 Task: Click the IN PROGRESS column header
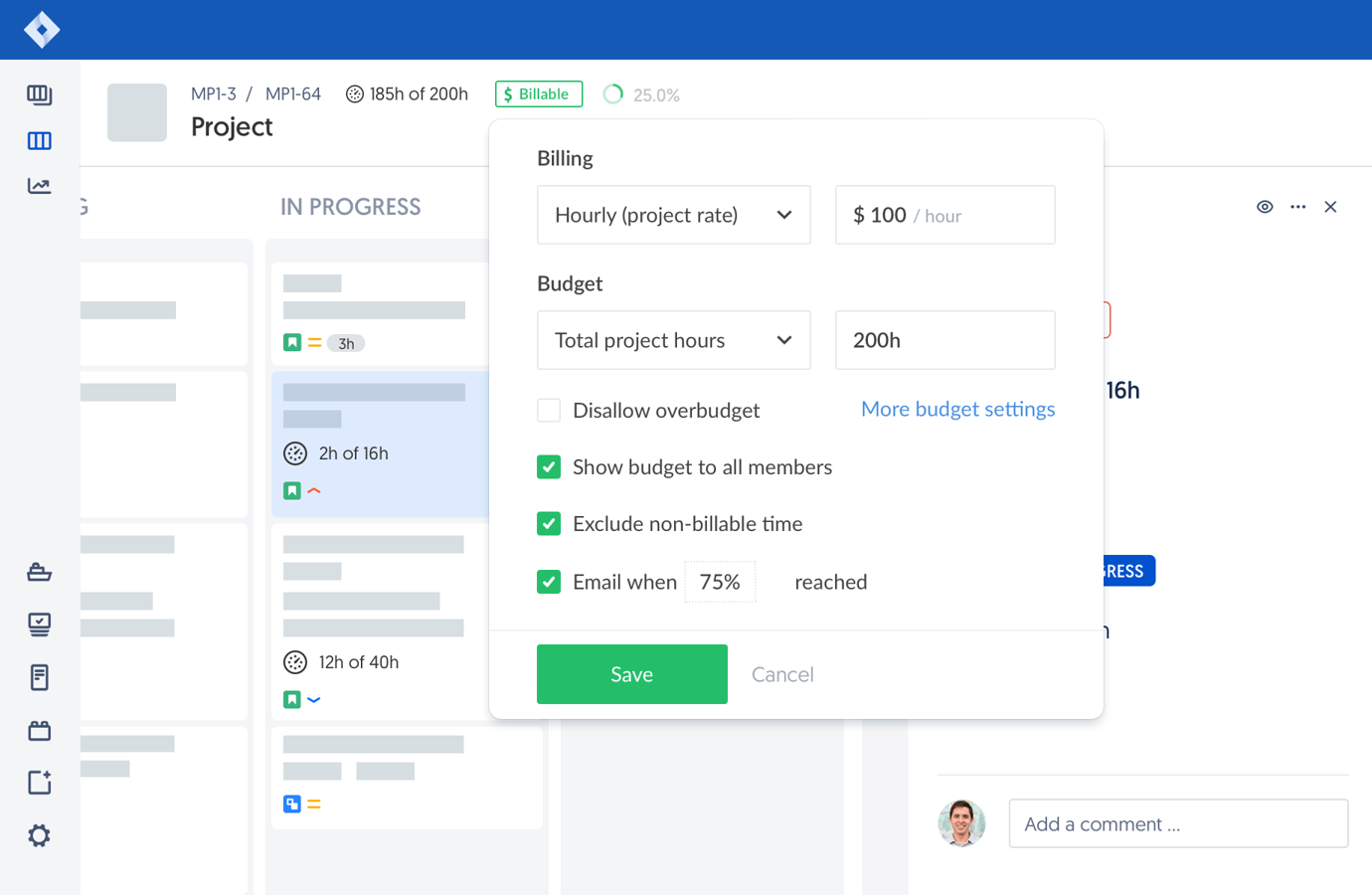[x=351, y=207]
